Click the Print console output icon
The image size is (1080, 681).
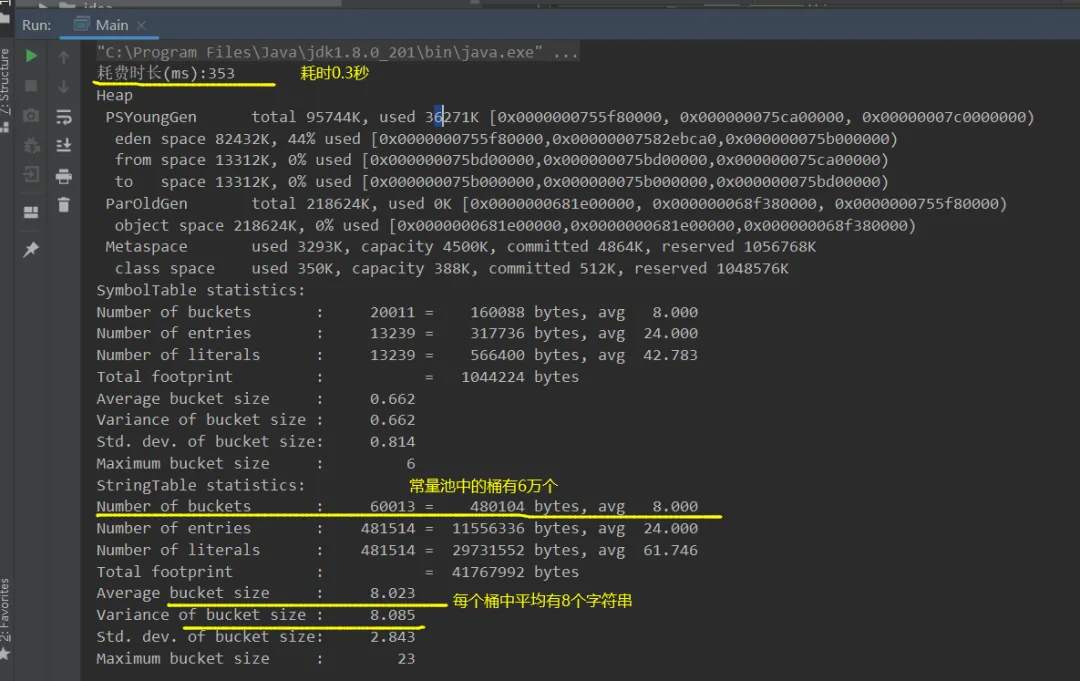(63, 176)
